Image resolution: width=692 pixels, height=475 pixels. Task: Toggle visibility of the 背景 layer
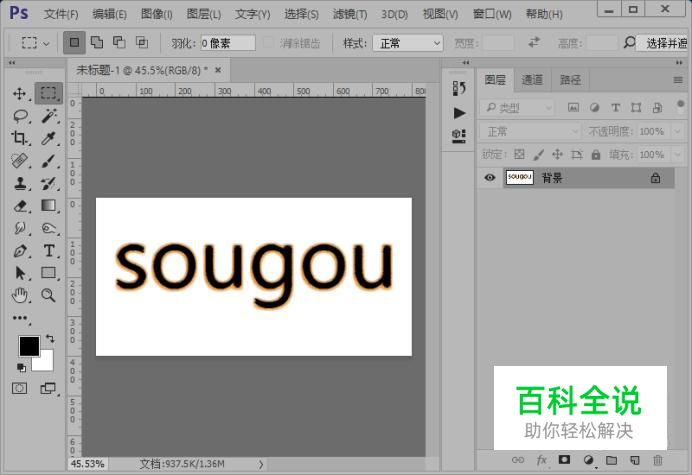[x=489, y=178]
